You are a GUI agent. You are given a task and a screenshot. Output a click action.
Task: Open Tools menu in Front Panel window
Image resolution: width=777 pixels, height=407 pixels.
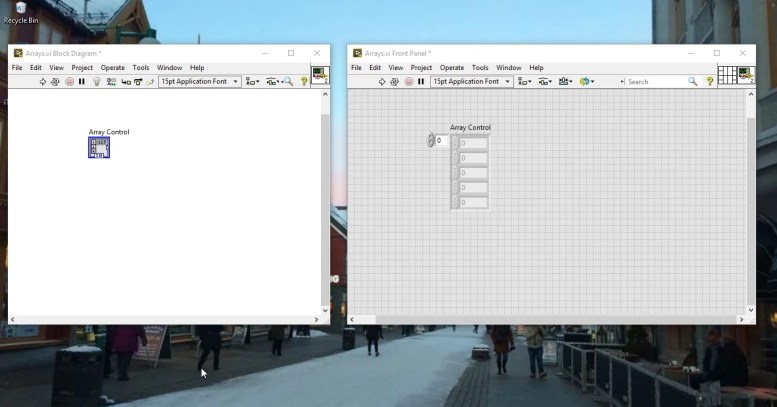[480, 67]
